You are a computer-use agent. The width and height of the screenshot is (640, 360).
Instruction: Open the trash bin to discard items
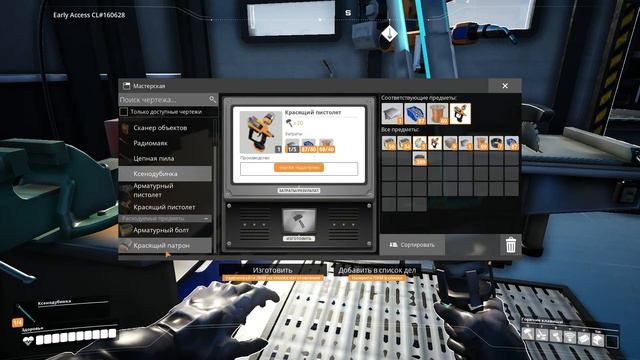[x=511, y=245]
